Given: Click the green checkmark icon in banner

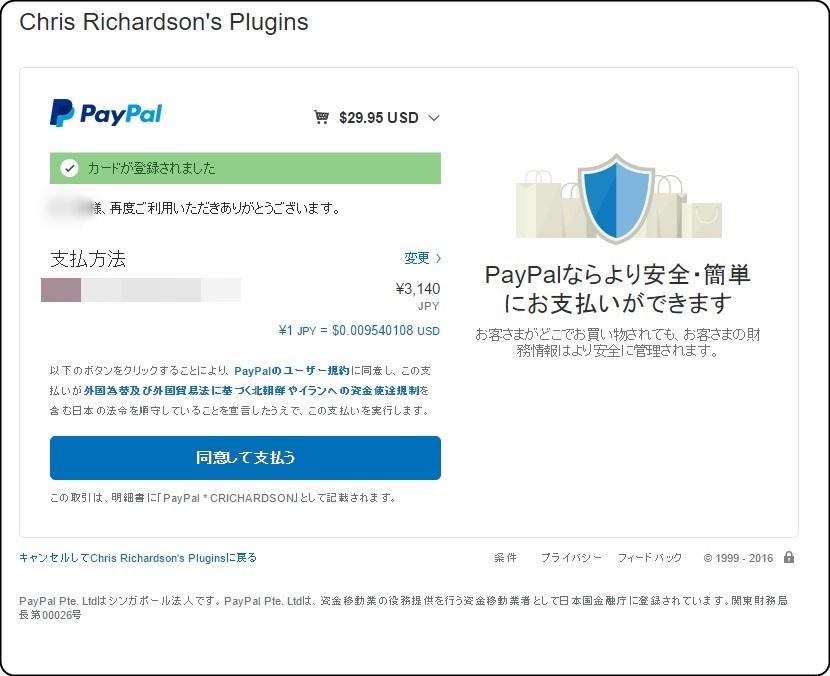Looking at the screenshot, I should click(69, 168).
